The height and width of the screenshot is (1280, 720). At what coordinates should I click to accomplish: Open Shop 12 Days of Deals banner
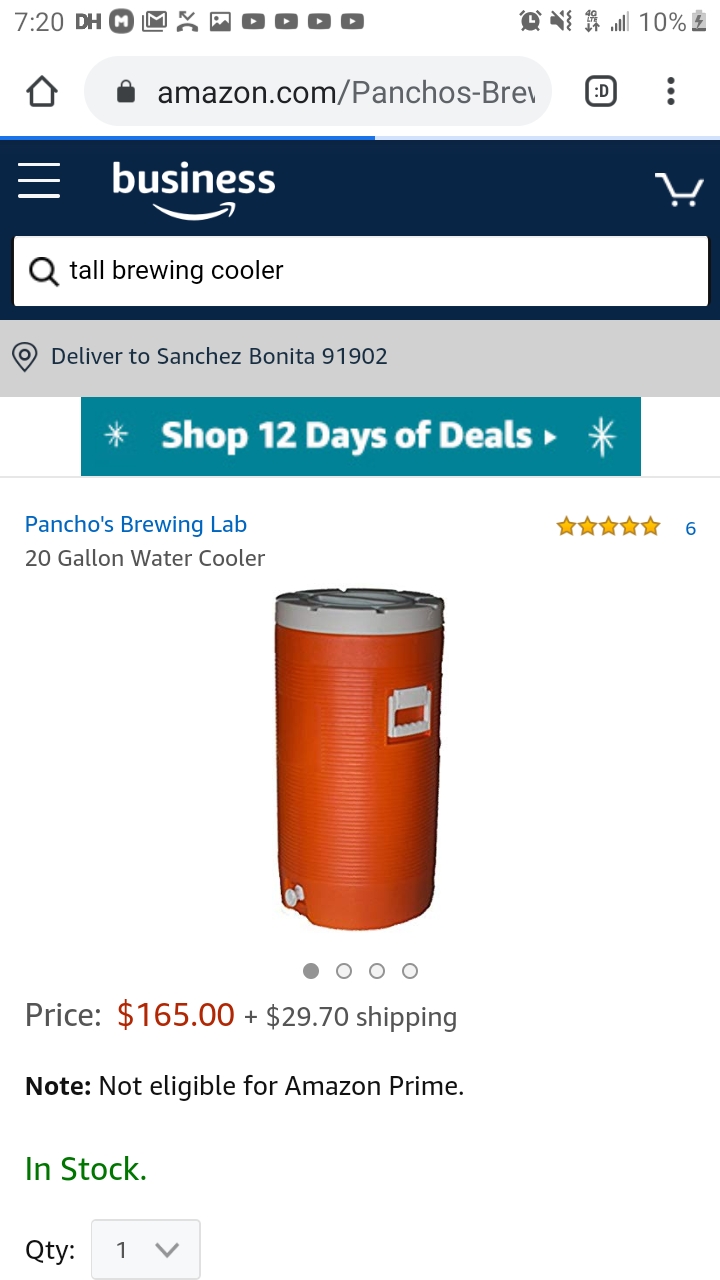[361, 436]
